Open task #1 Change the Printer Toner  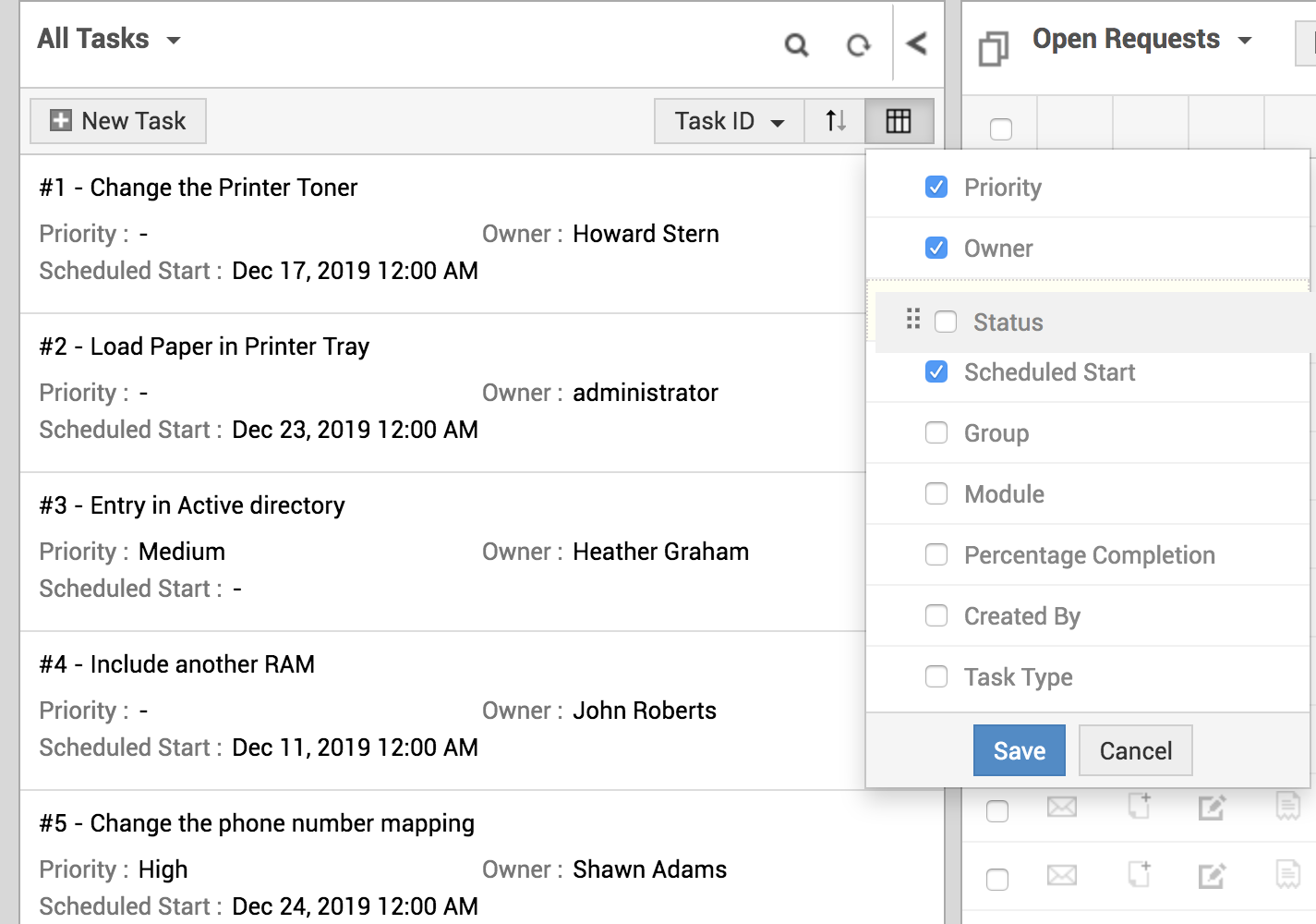click(199, 188)
